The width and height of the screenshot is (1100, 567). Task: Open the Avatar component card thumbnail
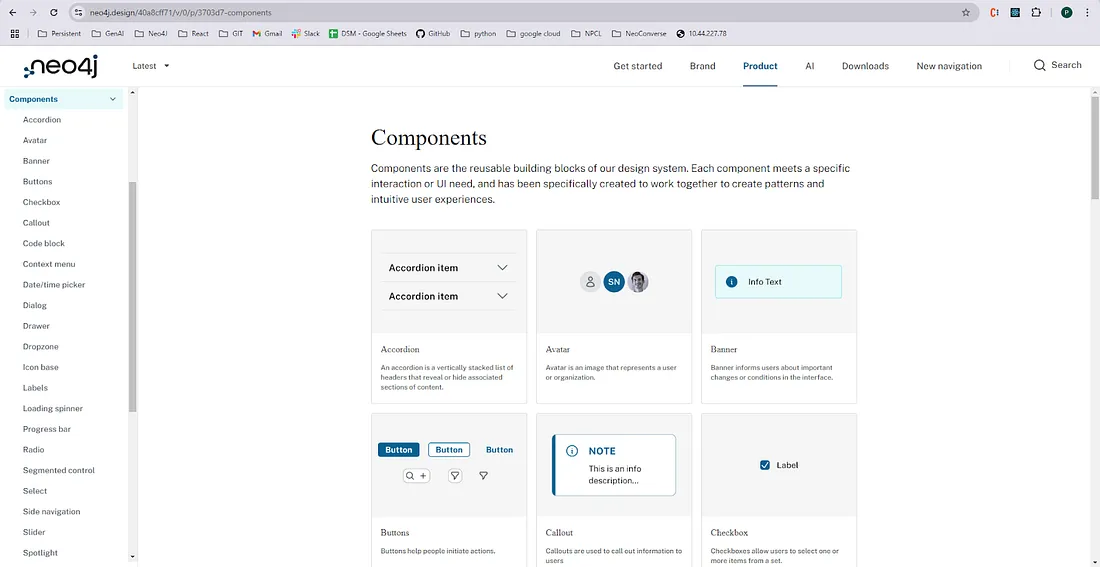tap(614, 282)
